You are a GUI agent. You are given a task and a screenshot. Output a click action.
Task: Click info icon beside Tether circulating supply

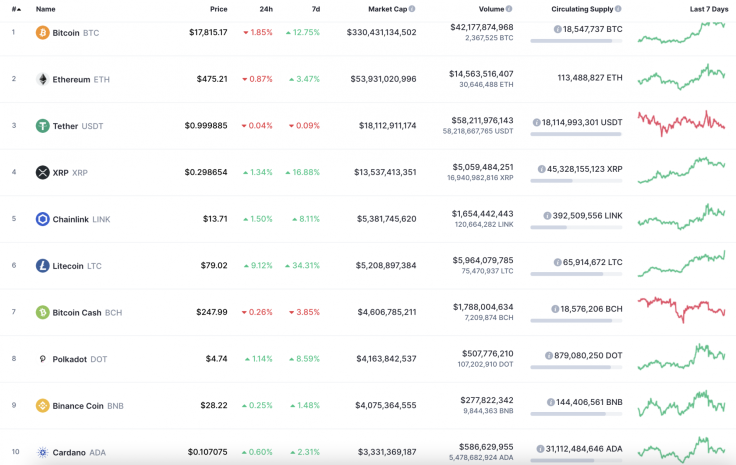coord(536,122)
